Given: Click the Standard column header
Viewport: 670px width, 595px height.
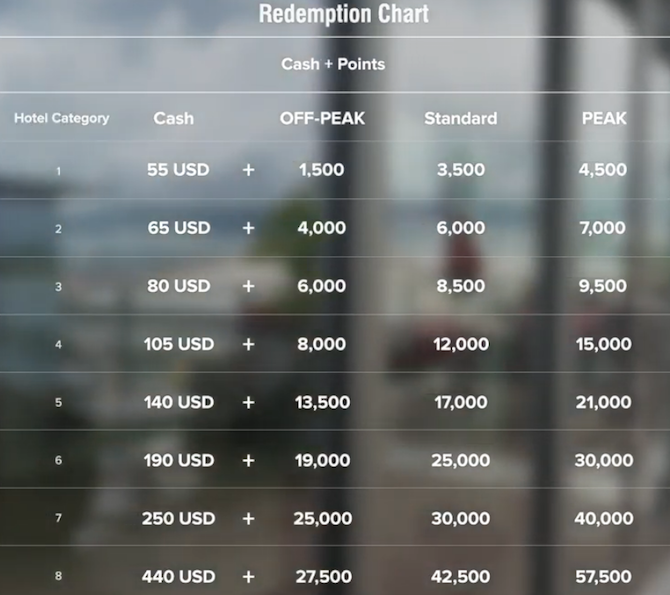Looking at the screenshot, I should click(461, 118).
